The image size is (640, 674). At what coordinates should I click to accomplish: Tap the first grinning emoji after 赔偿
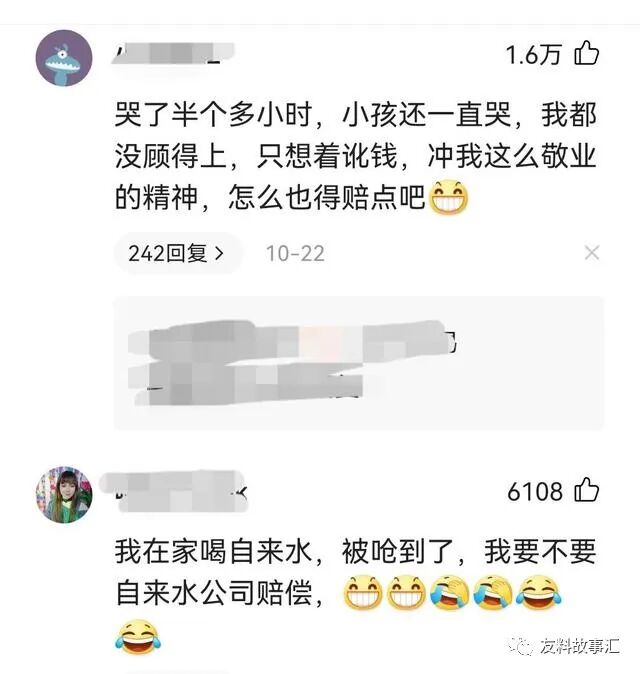363,592
